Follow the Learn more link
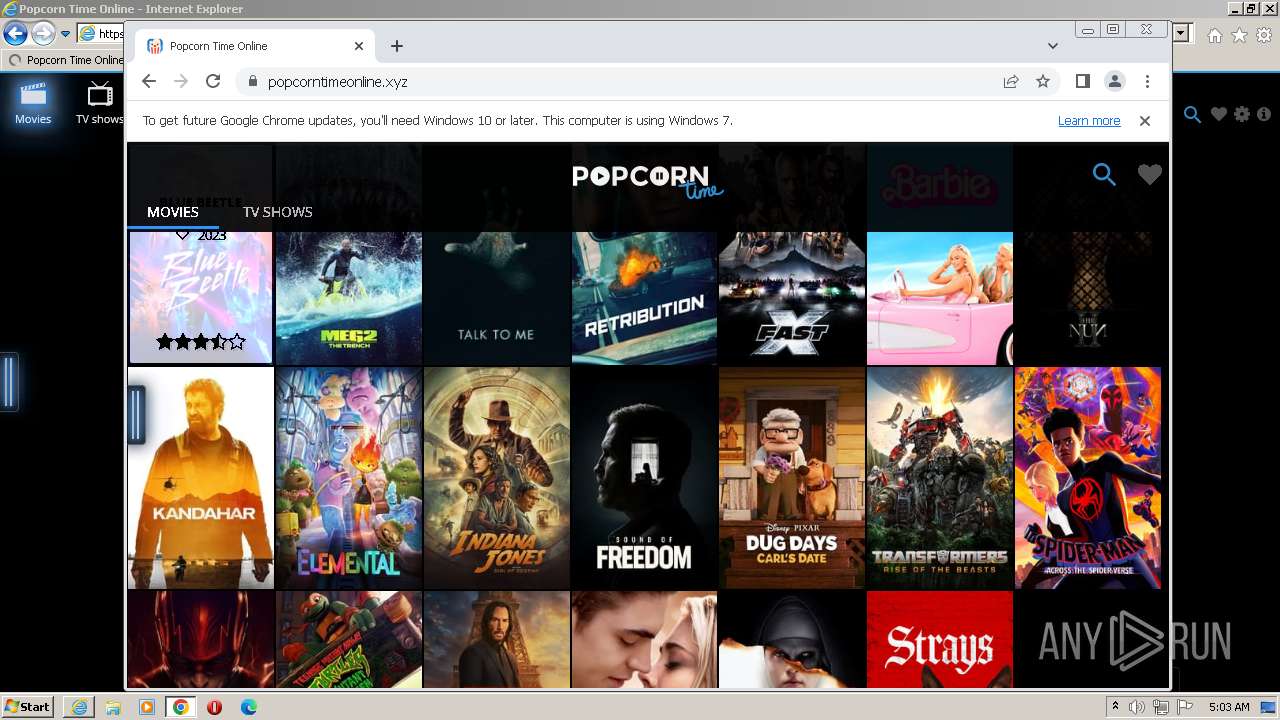The width and height of the screenshot is (1280, 720). point(1089,121)
